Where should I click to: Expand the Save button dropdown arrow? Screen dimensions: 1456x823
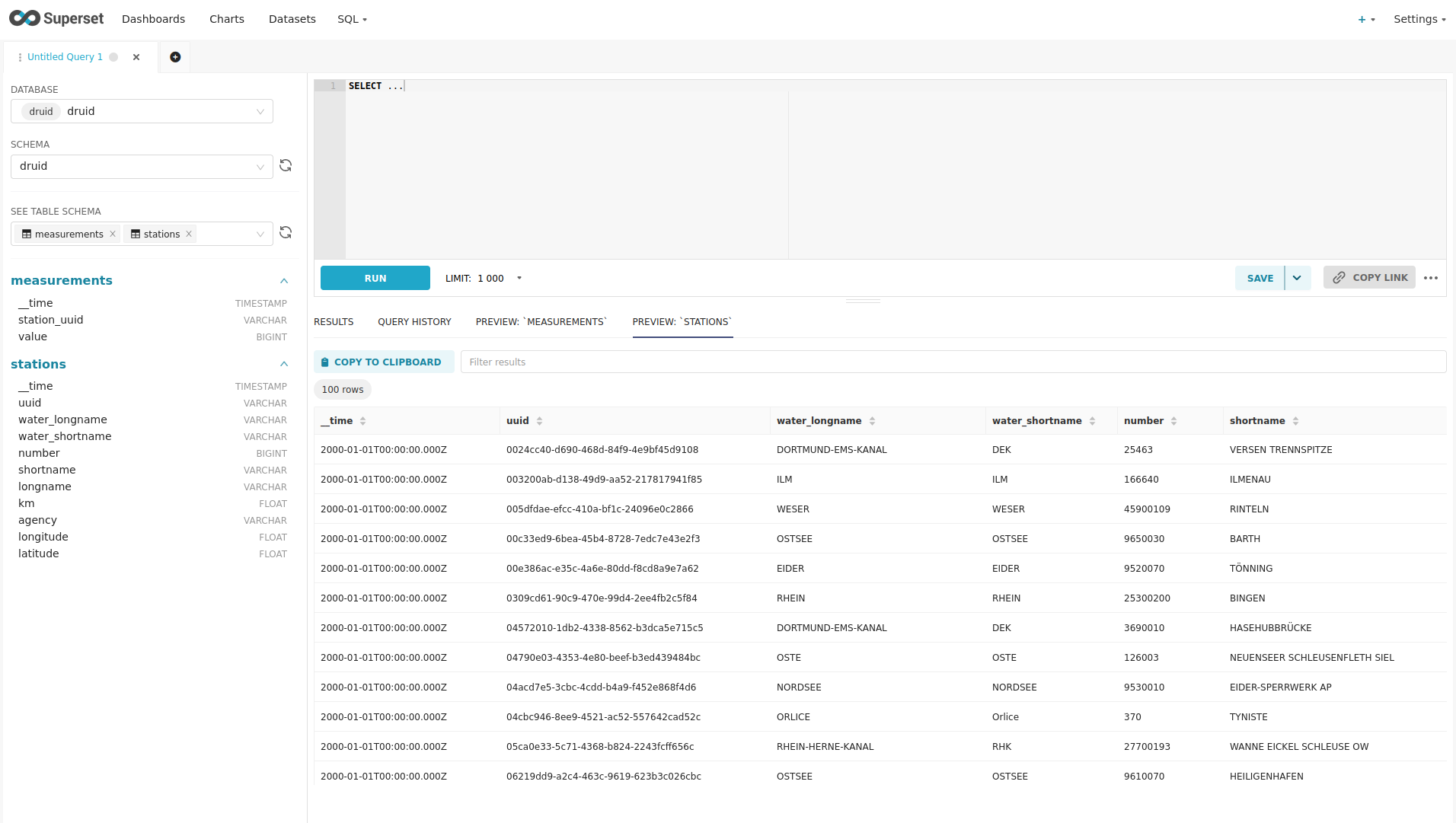click(1297, 278)
